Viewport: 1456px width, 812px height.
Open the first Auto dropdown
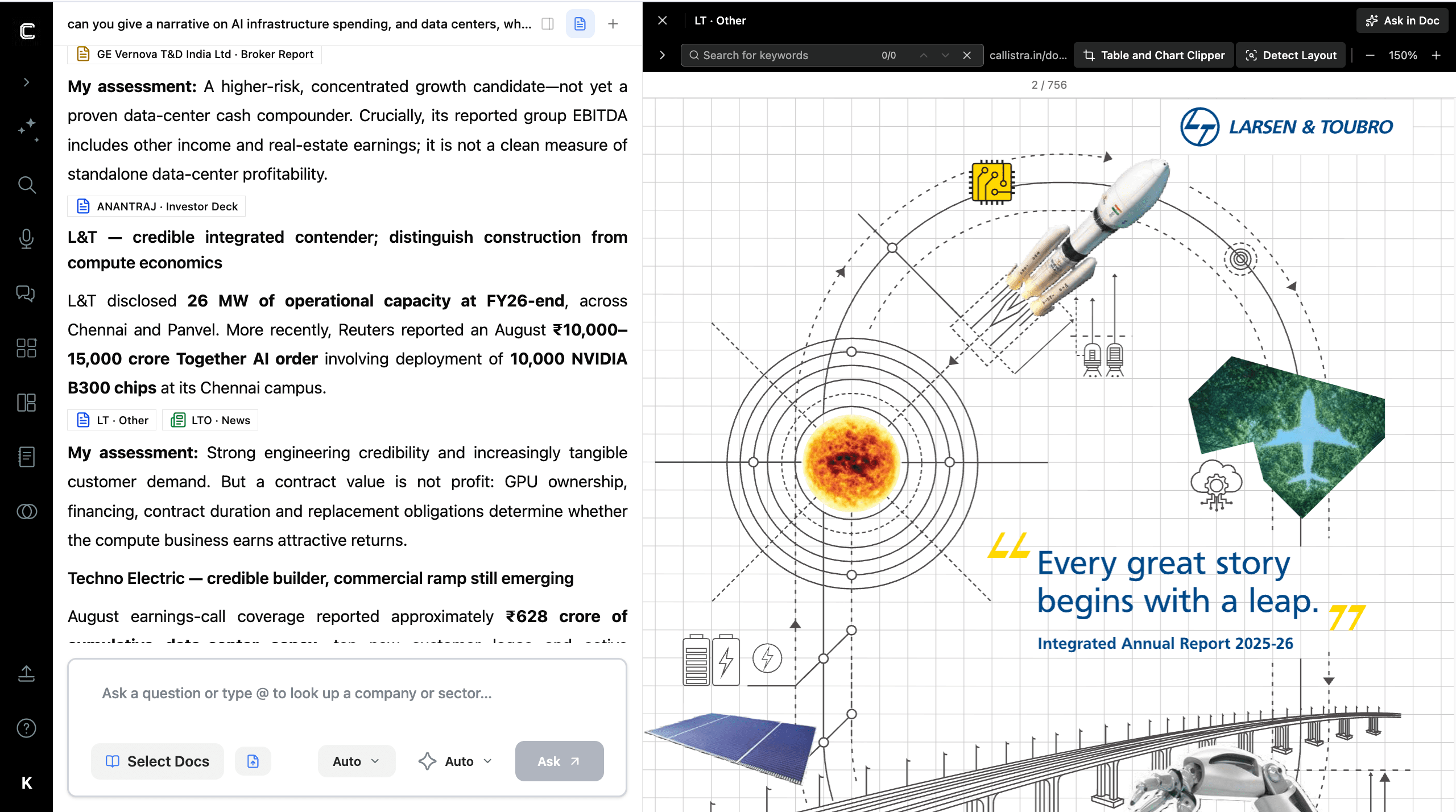coord(356,761)
